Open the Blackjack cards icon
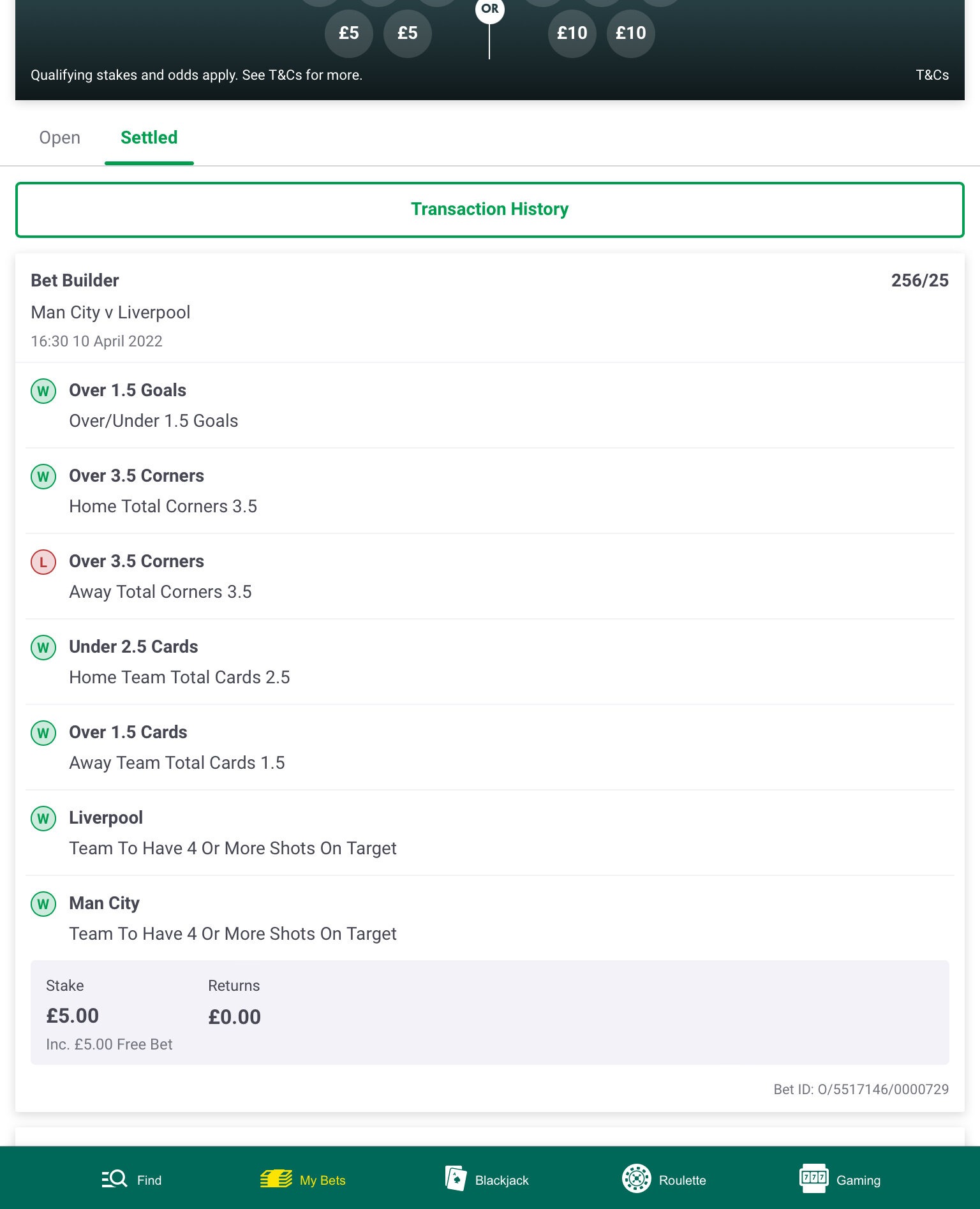This screenshot has width=980, height=1209. 456,1178
